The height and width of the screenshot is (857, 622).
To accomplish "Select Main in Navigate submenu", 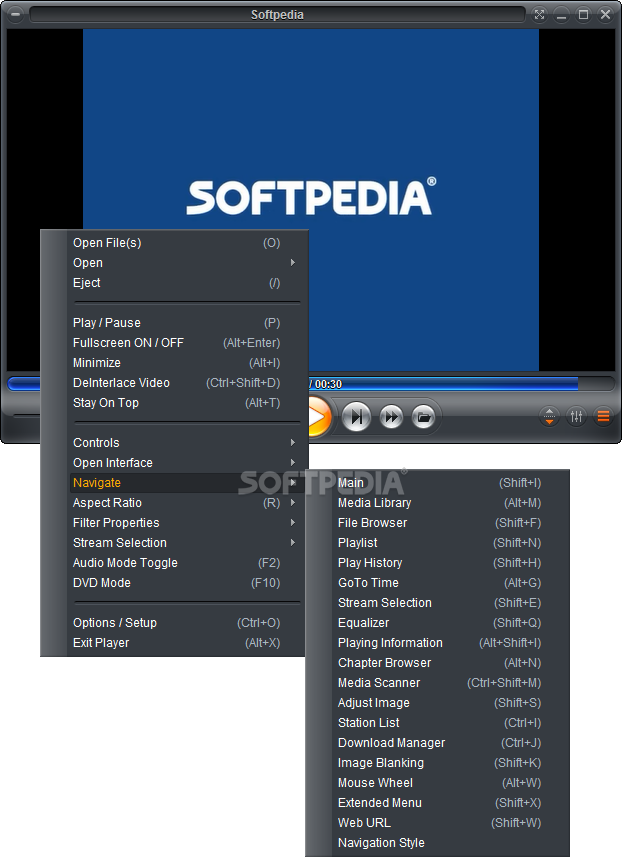I will tap(450, 483).
